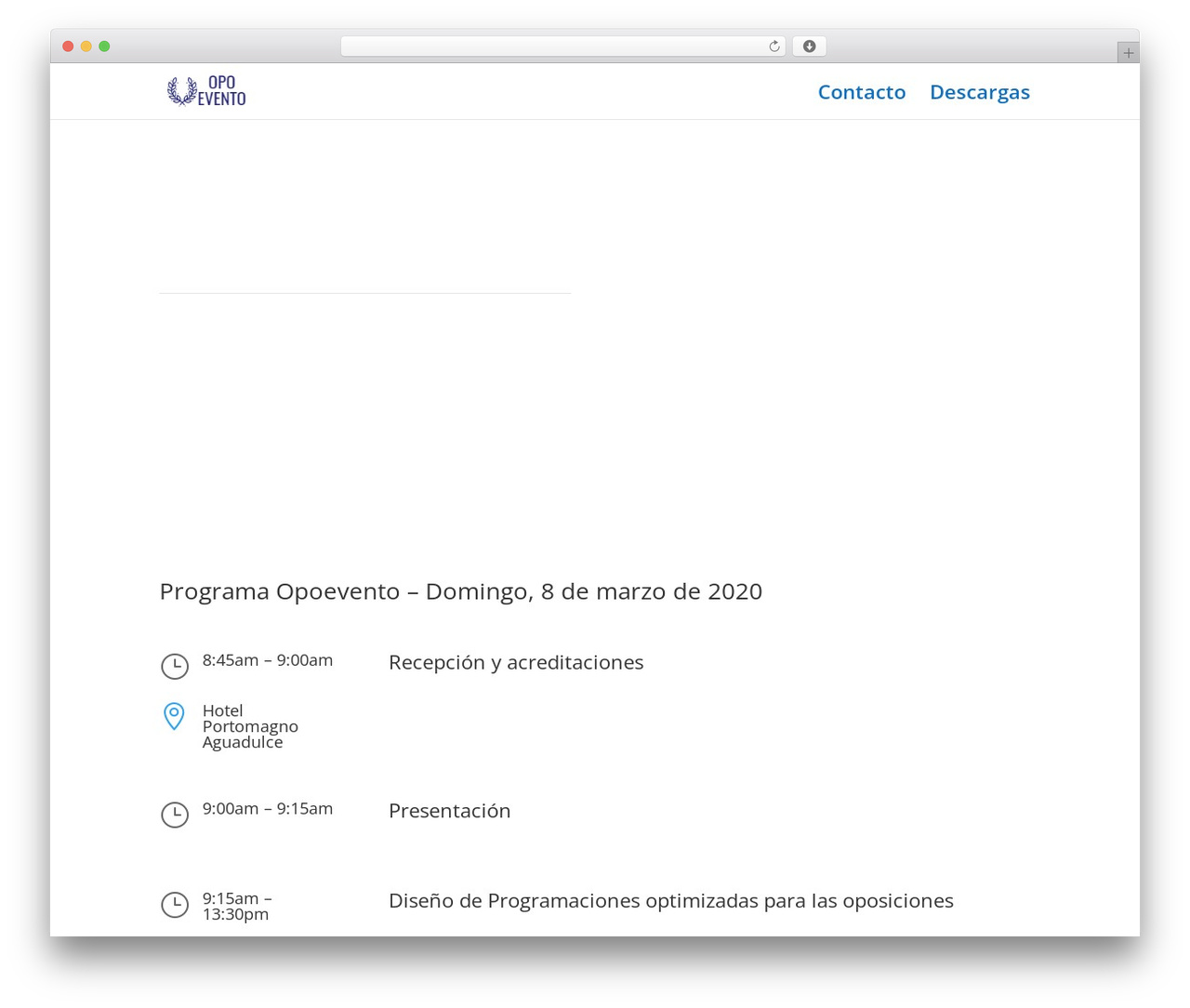Screen dimensions: 1190x1008
Task: Click the Programa Opoevento heading
Action: (x=461, y=591)
